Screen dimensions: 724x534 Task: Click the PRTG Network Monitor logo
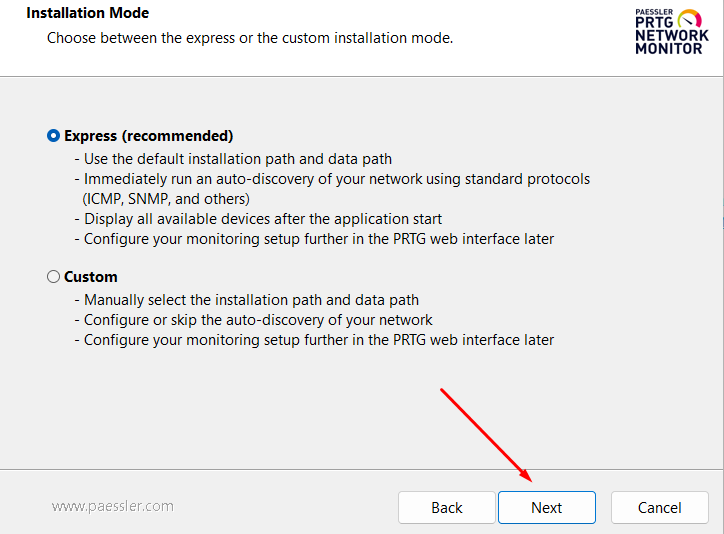pos(671,32)
